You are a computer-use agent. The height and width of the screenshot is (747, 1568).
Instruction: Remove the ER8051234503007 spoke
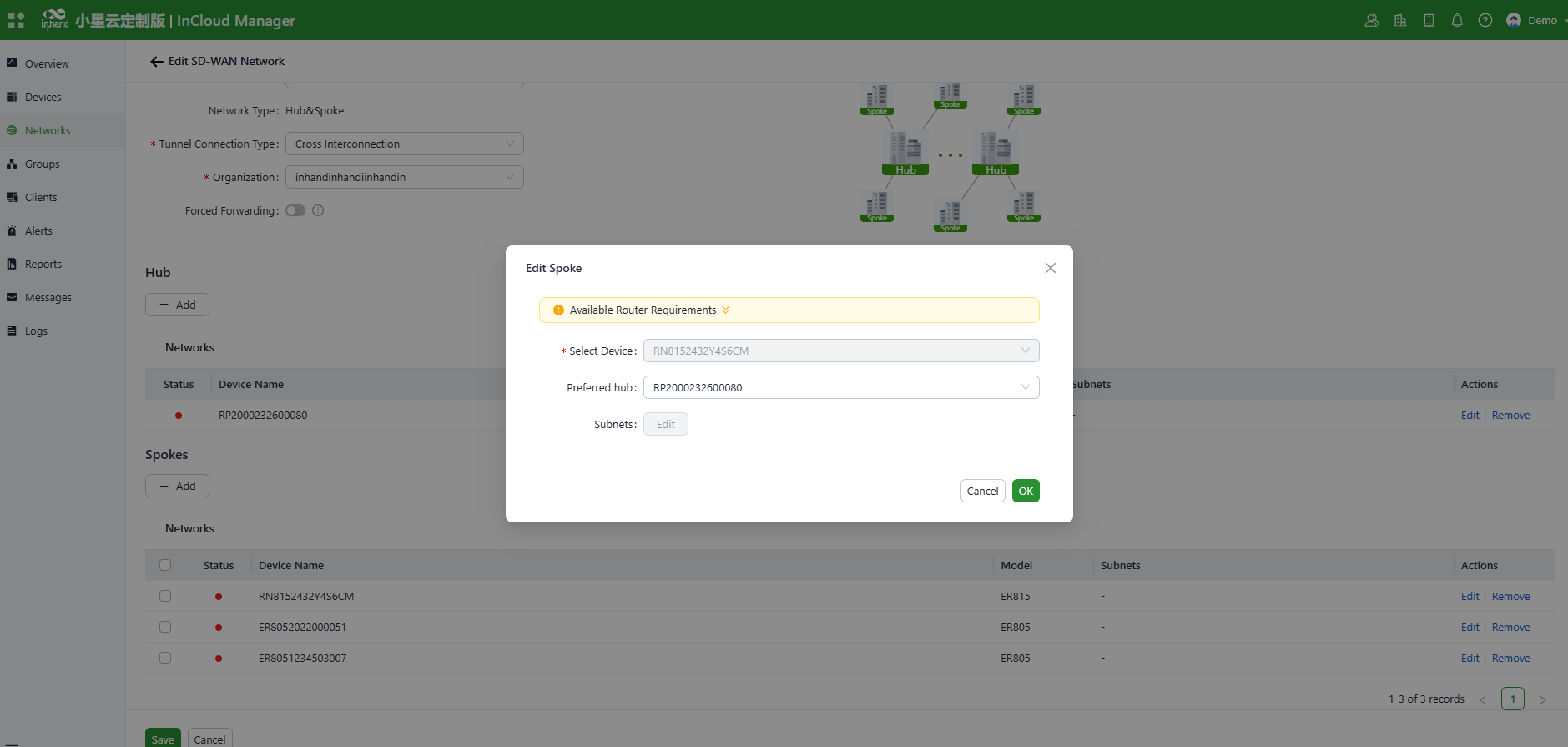1510,659
